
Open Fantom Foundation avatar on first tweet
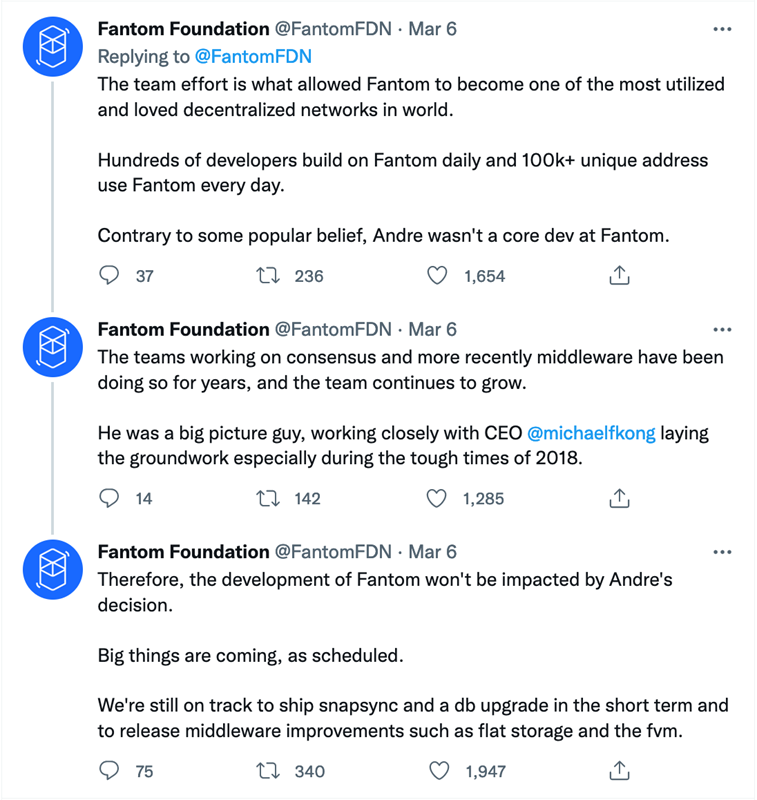tap(53, 47)
